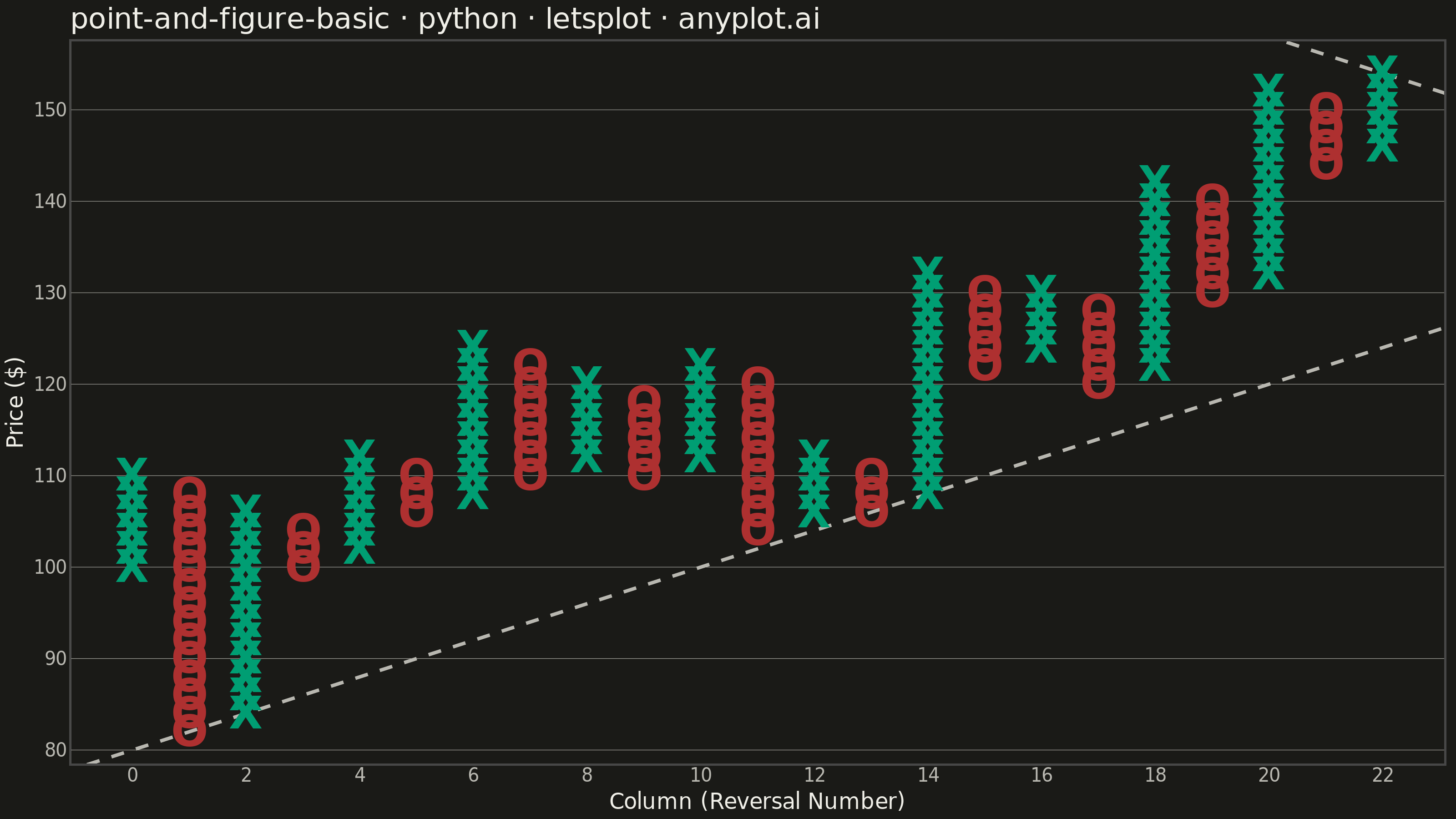
Task: Click the top green X in column 22
Action: click(x=1383, y=71)
